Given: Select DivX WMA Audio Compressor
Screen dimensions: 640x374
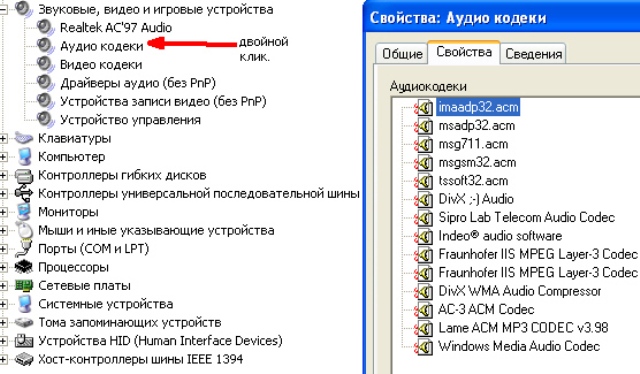Looking at the screenshot, I should coord(520,291).
